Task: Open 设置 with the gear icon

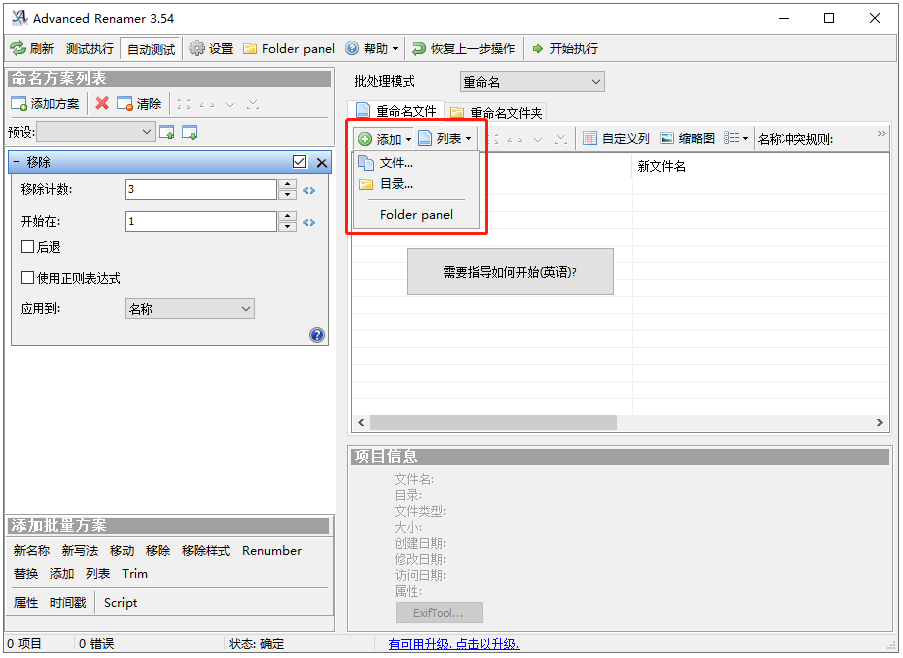Action: click(x=211, y=48)
